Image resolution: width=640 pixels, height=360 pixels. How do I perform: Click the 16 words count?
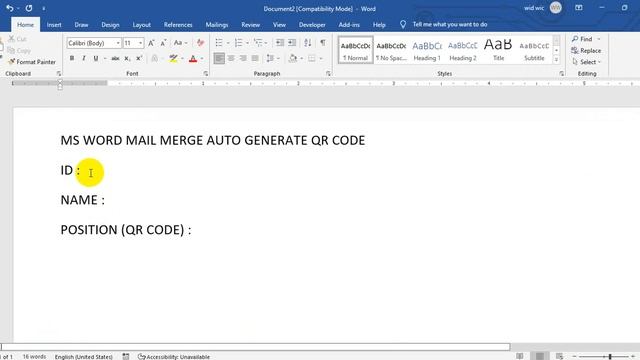pyautogui.click(x=34, y=357)
